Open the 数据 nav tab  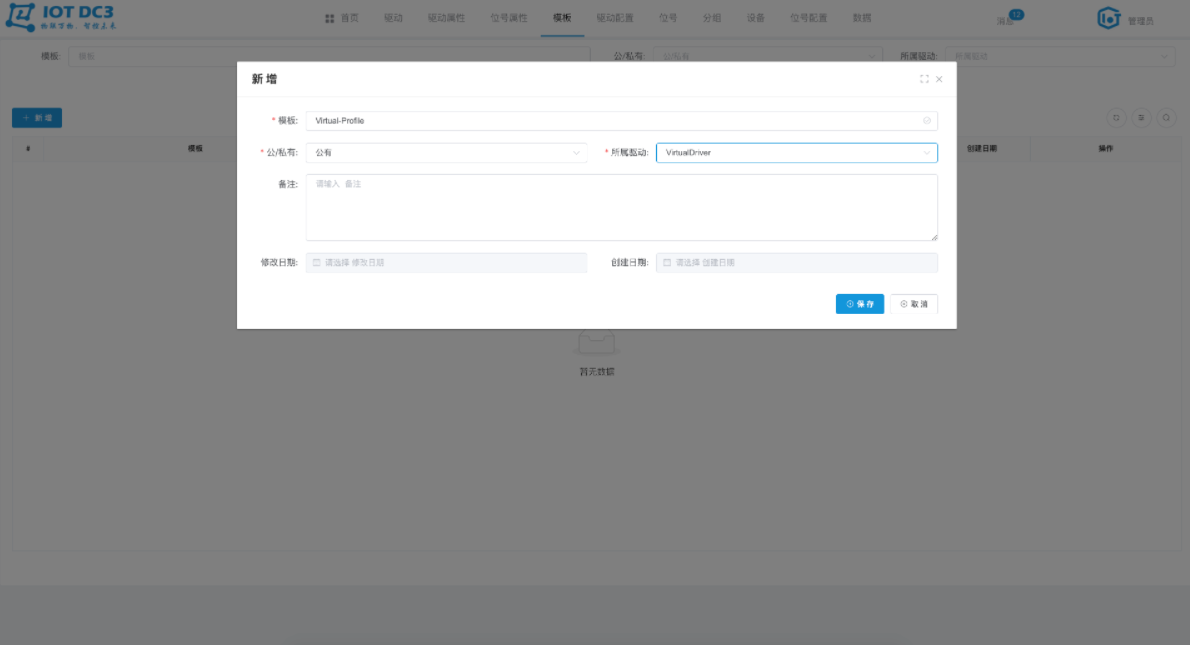coord(861,18)
